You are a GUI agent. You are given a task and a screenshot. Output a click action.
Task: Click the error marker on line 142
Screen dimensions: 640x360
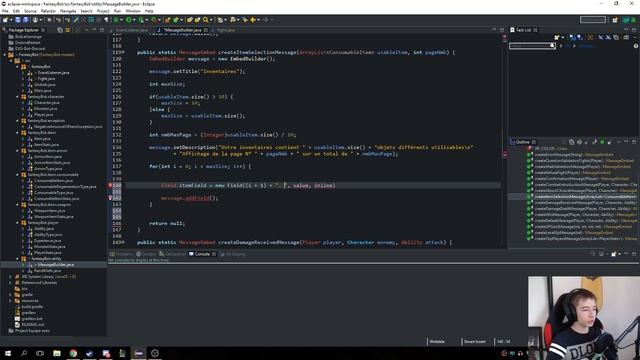[x=110, y=198]
